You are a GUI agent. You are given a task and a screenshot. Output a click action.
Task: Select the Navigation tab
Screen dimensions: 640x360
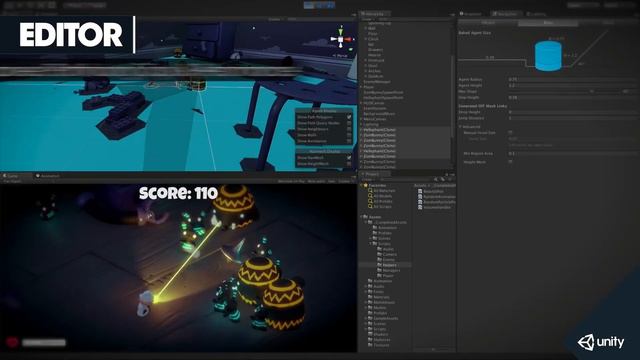pos(506,14)
